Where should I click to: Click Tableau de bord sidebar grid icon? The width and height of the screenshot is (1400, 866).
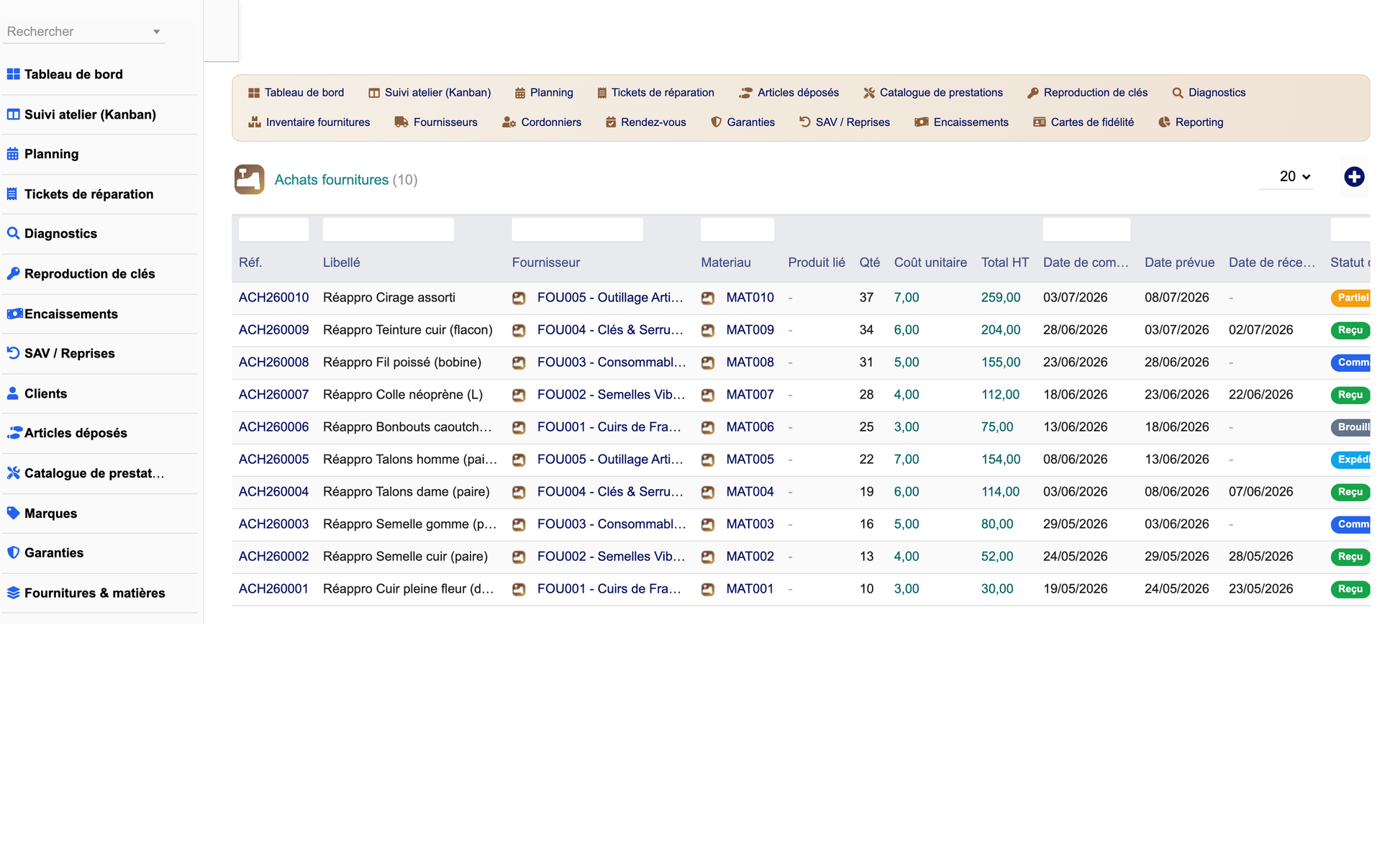click(x=13, y=74)
